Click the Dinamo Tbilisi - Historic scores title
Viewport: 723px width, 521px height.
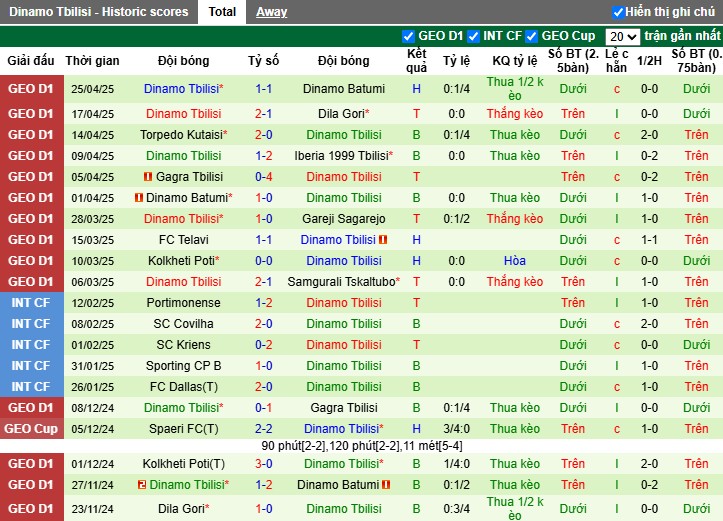pyautogui.click(x=99, y=12)
